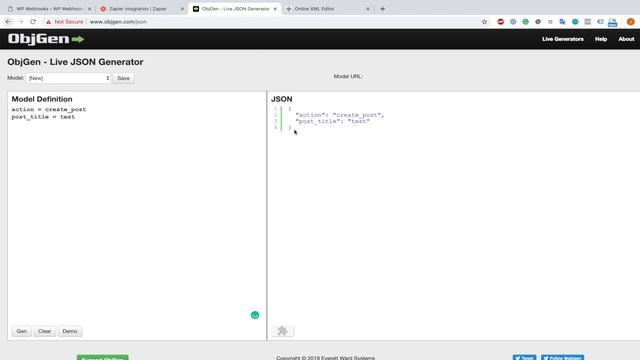Open the Model dropdown showing [New]

68,78
